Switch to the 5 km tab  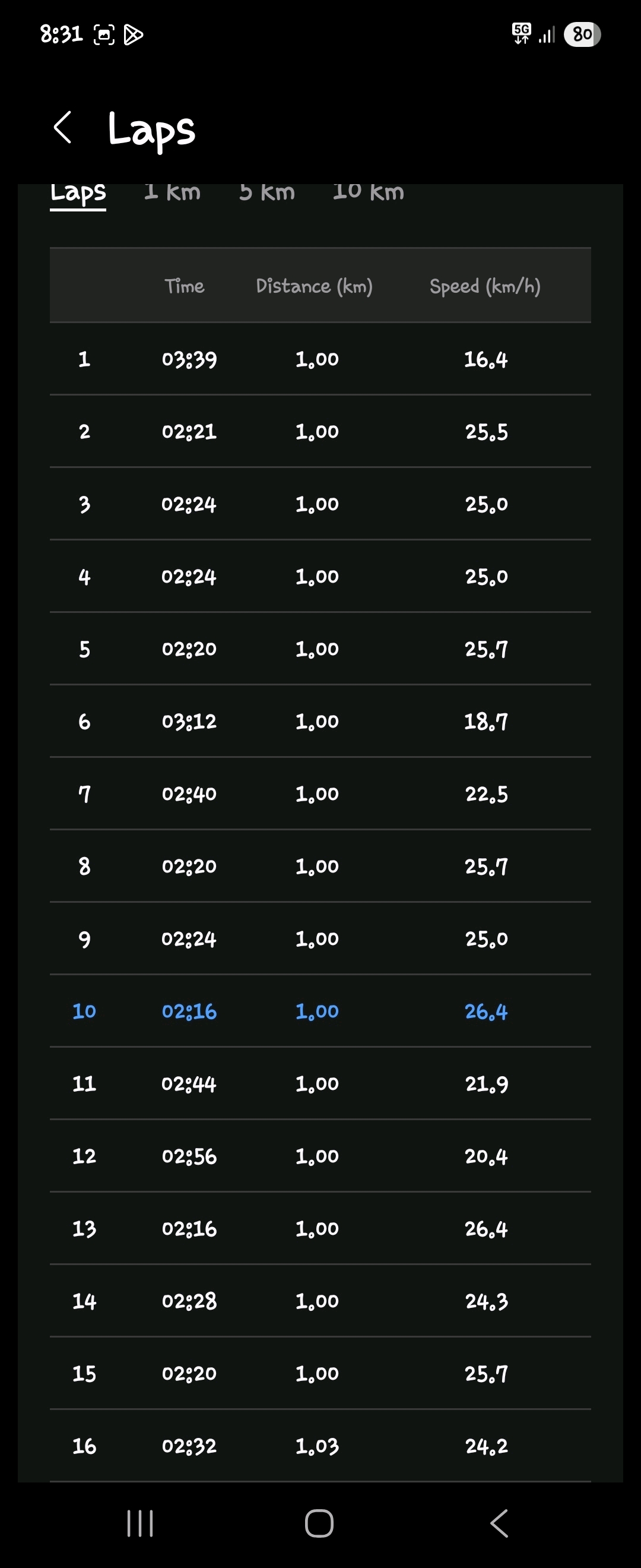(267, 192)
